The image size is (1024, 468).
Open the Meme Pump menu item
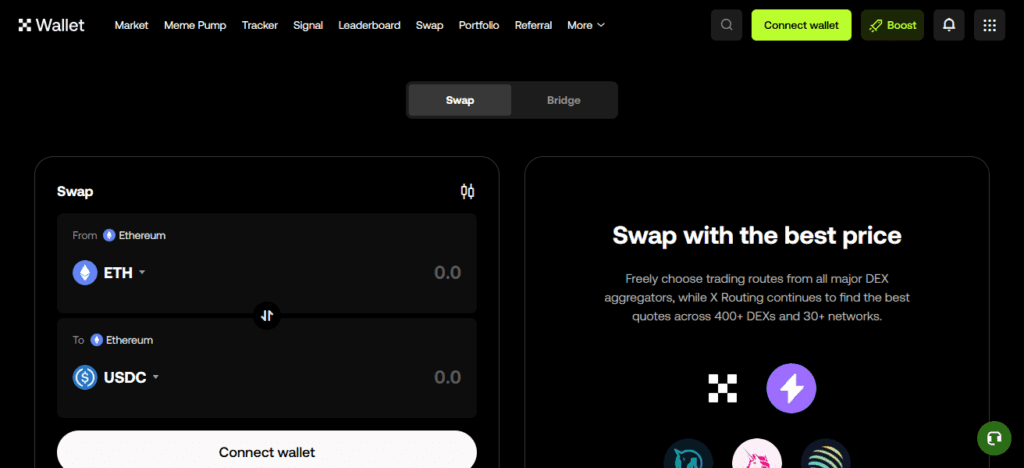(x=195, y=25)
